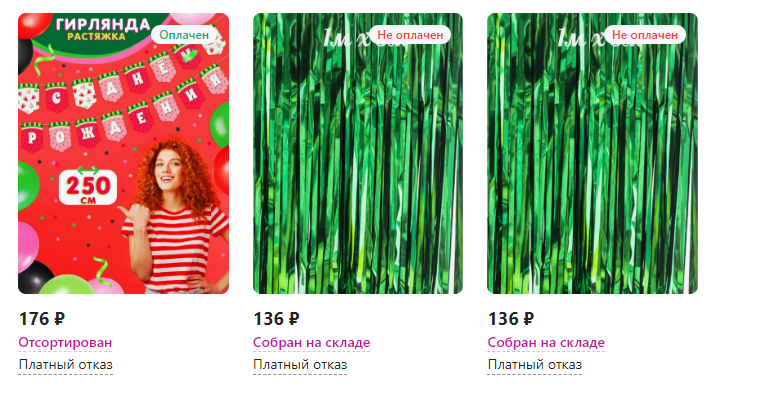Click the 136 ₽ price of the middle card
The image size is (766, 402).
coord(277,319)
